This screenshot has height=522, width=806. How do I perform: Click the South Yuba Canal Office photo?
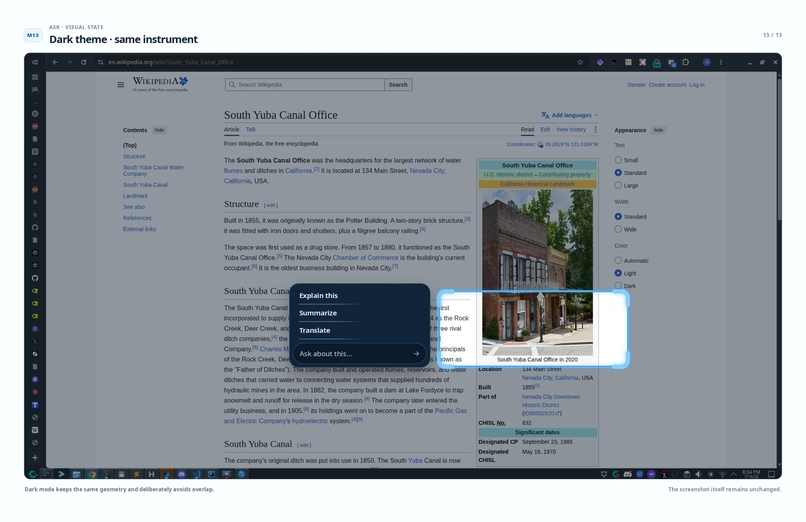click(537, 272)
